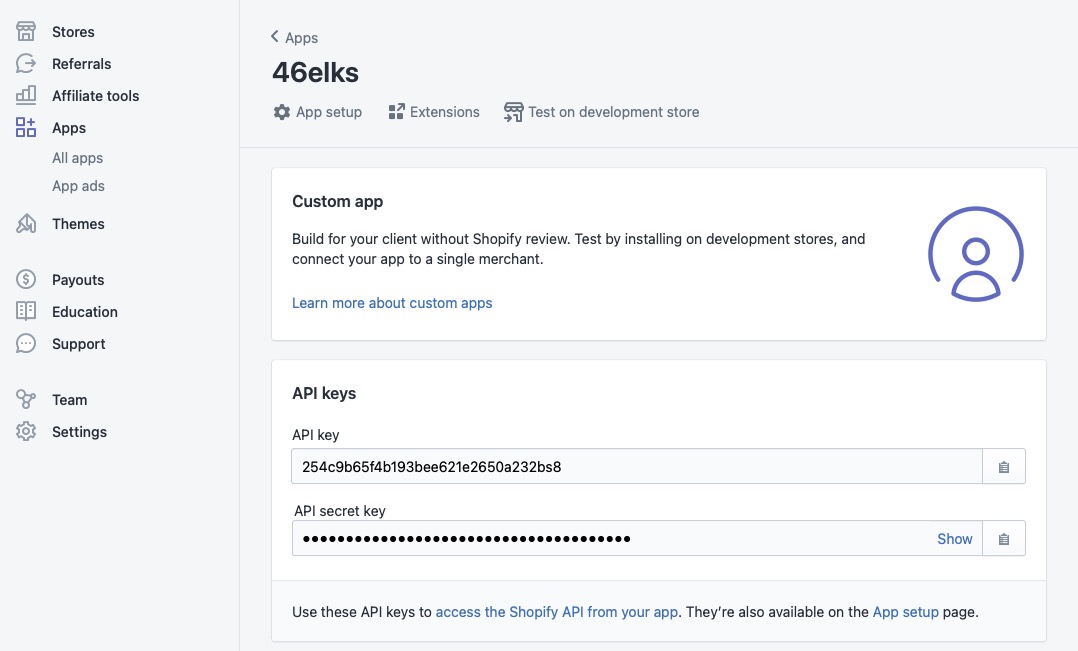Copy the API key with clipboard icon

(1004, 467)
